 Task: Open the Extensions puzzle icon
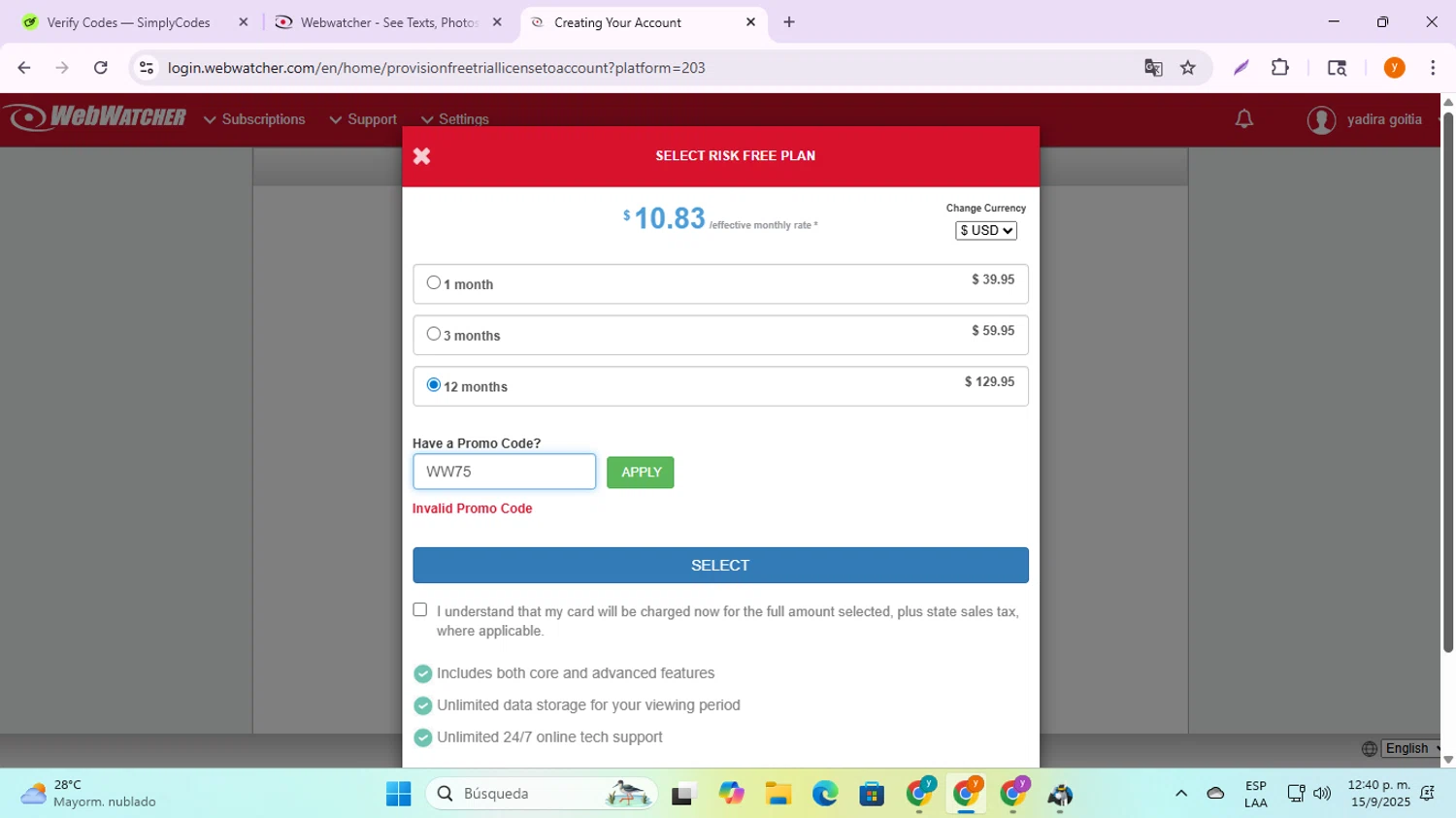[1280, 68]
